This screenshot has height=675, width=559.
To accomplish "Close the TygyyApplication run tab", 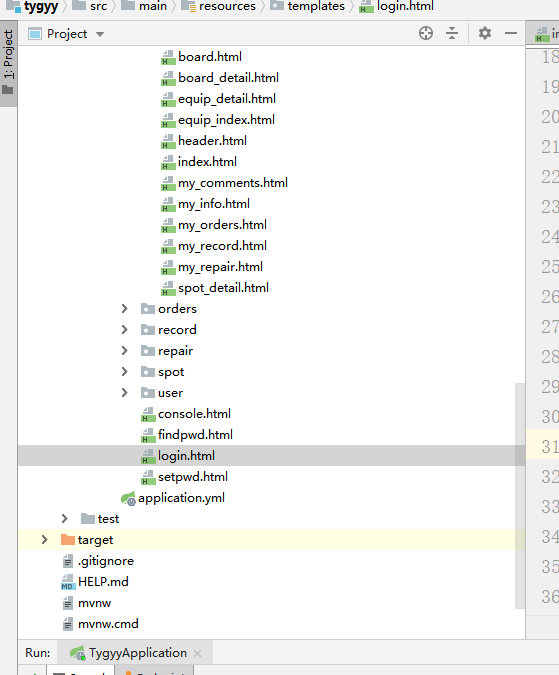I will tap(198, 653).
